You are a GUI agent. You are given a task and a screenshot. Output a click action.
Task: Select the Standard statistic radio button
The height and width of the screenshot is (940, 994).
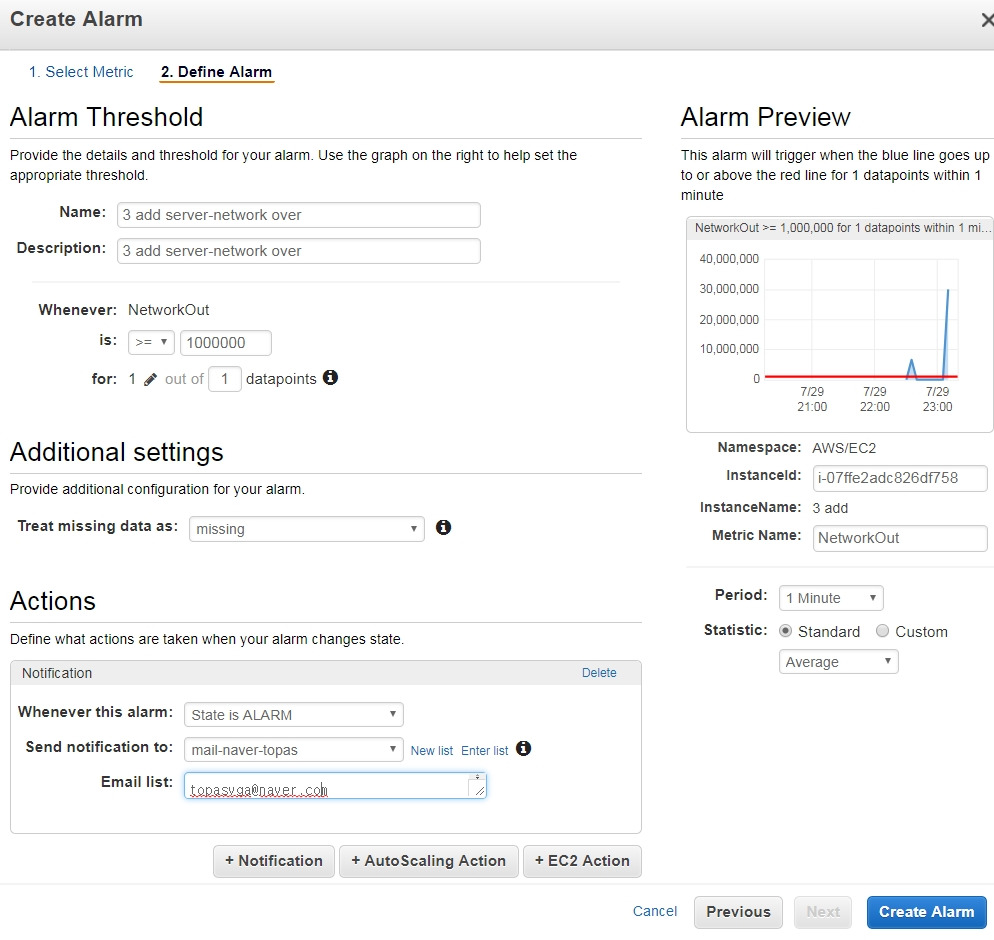coord(785,631)
